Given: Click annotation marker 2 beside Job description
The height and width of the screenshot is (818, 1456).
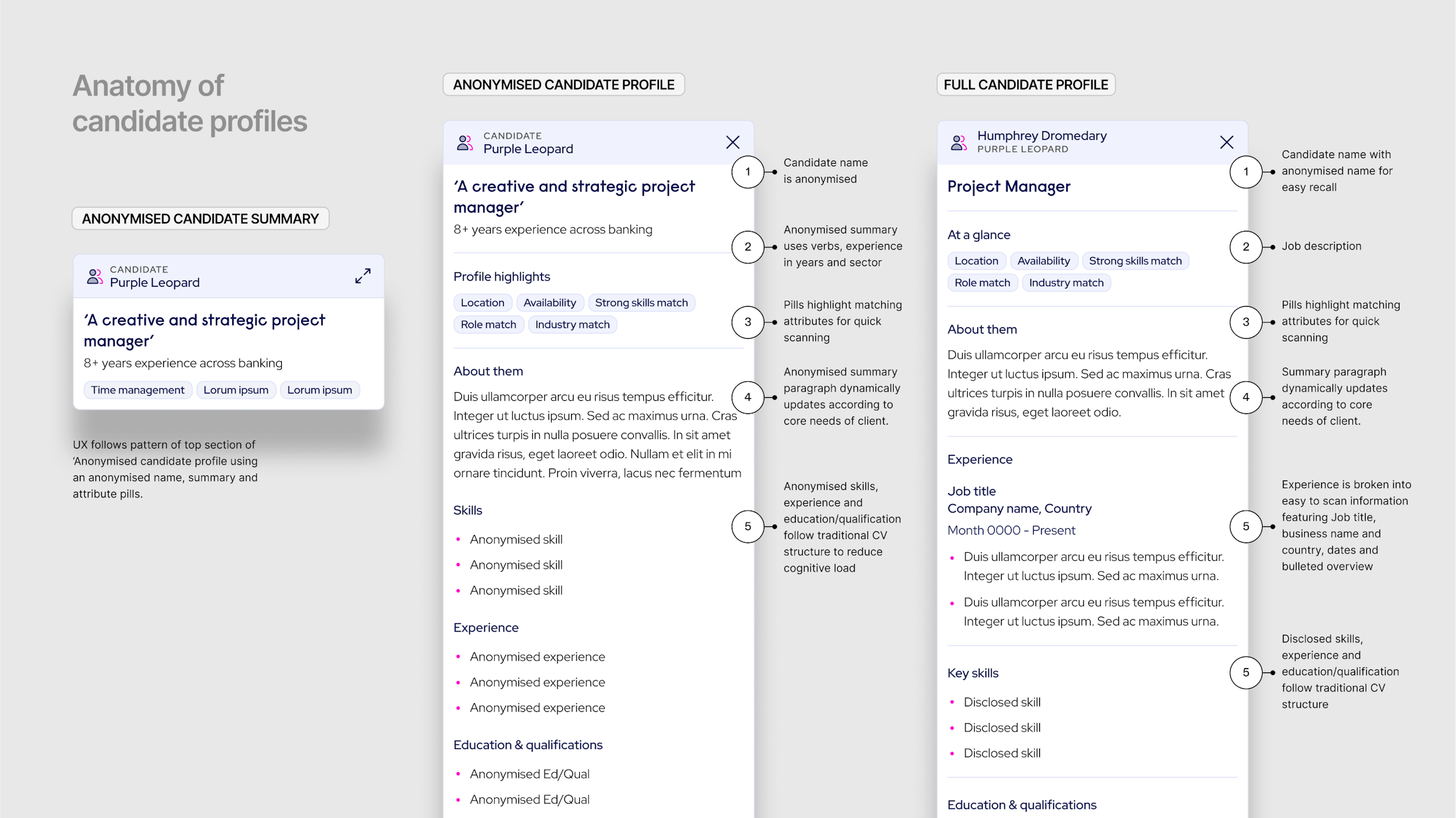Looking at the screenshot, I should (x=1246, y=247).
